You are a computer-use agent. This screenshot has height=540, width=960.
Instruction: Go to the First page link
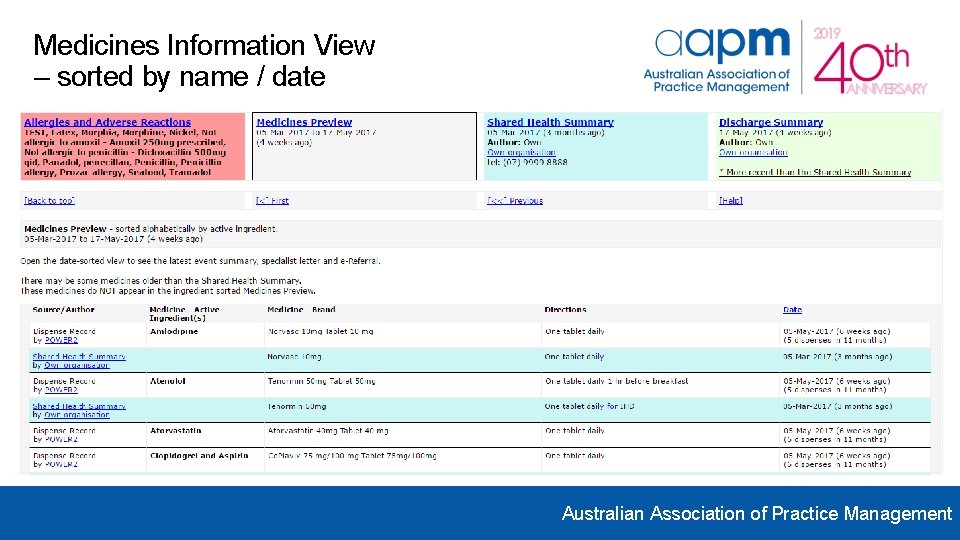point(272,200)
